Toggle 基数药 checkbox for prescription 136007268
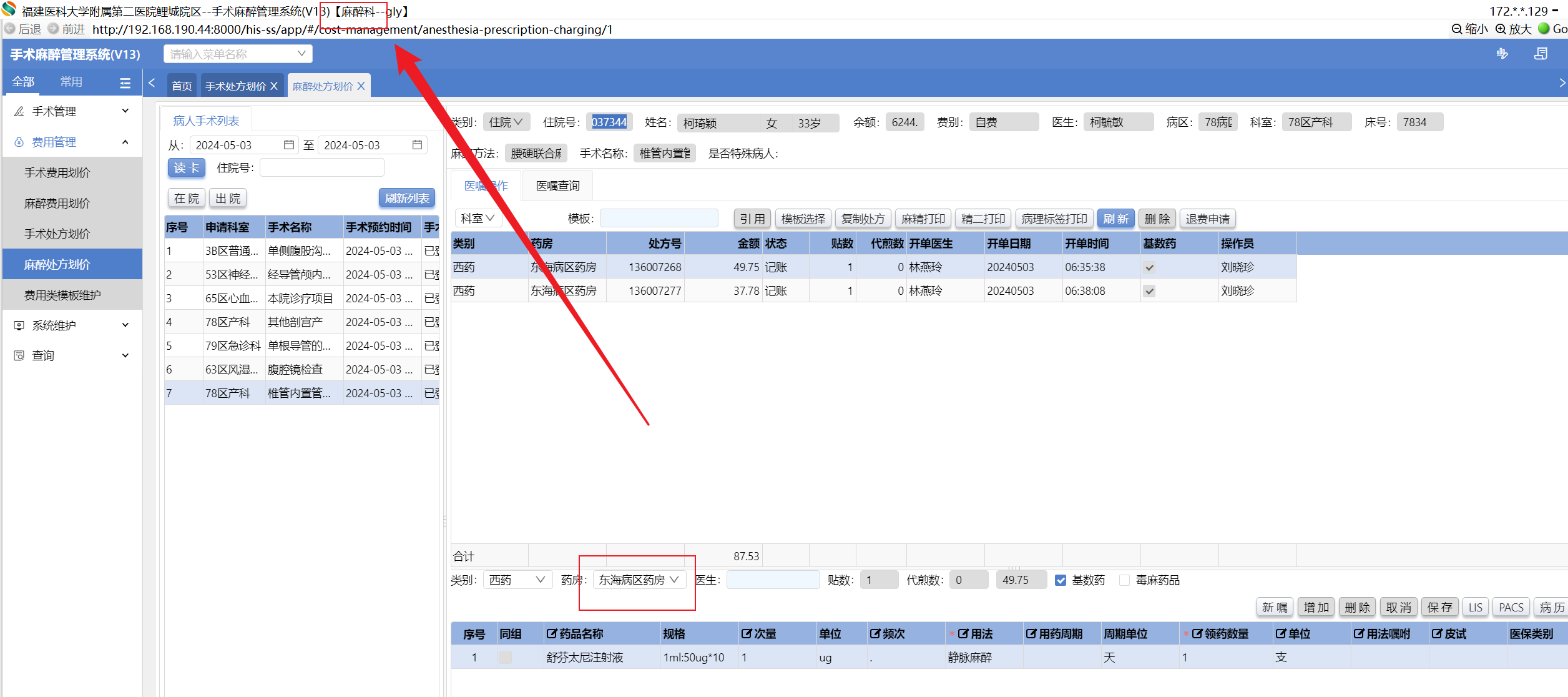This screenshot has height=697, width=1568. click(x=1149, y=267)
